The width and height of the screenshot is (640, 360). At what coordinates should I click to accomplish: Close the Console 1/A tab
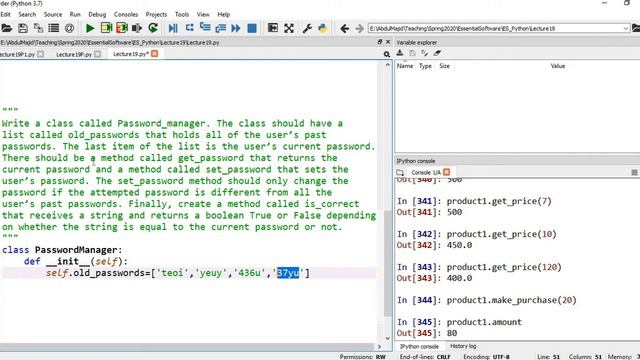pos(447,172)
